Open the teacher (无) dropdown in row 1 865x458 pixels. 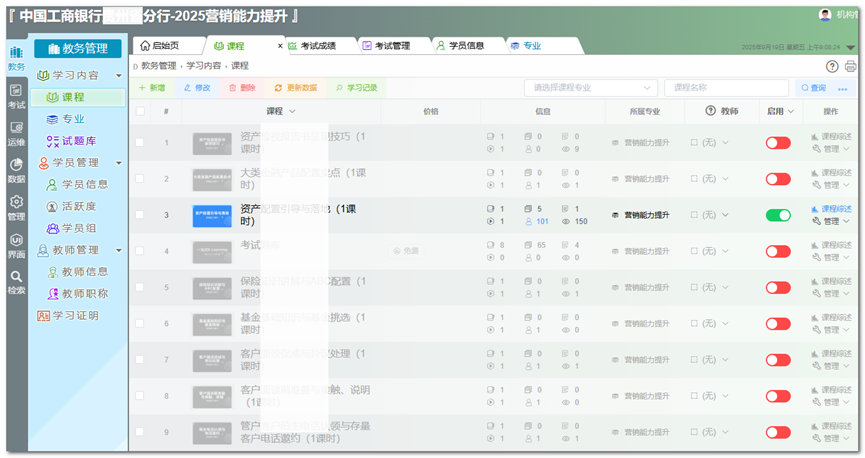[x=709, y=143]
